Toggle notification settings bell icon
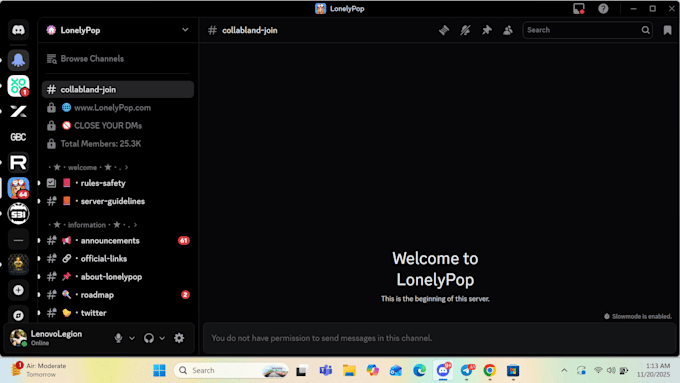Screen dimensions: 680x383 point(465,30)
